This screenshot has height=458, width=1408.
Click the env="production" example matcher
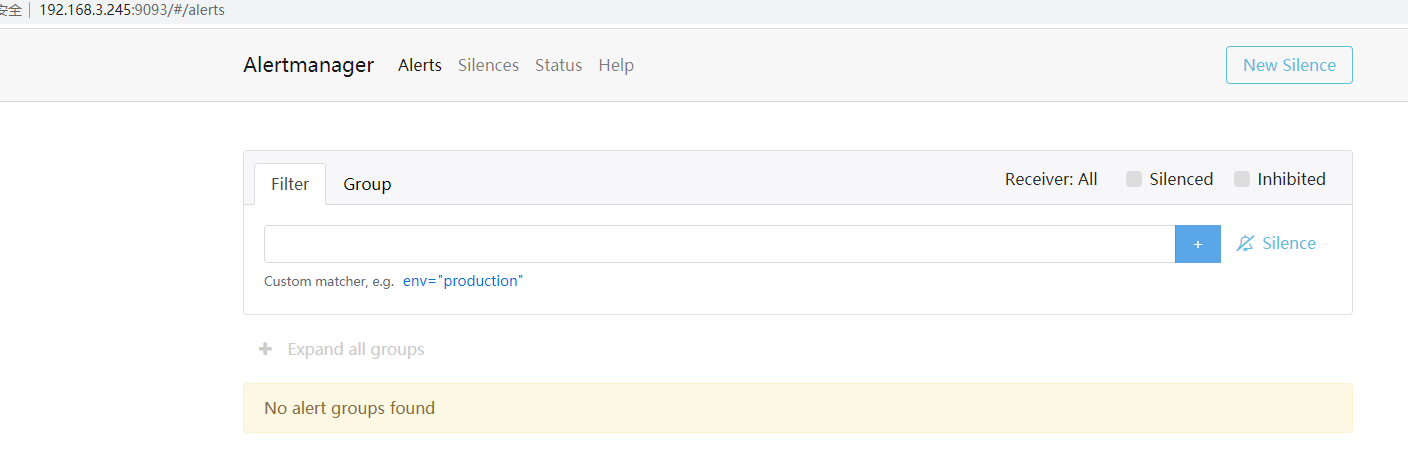tap(463, 281)
